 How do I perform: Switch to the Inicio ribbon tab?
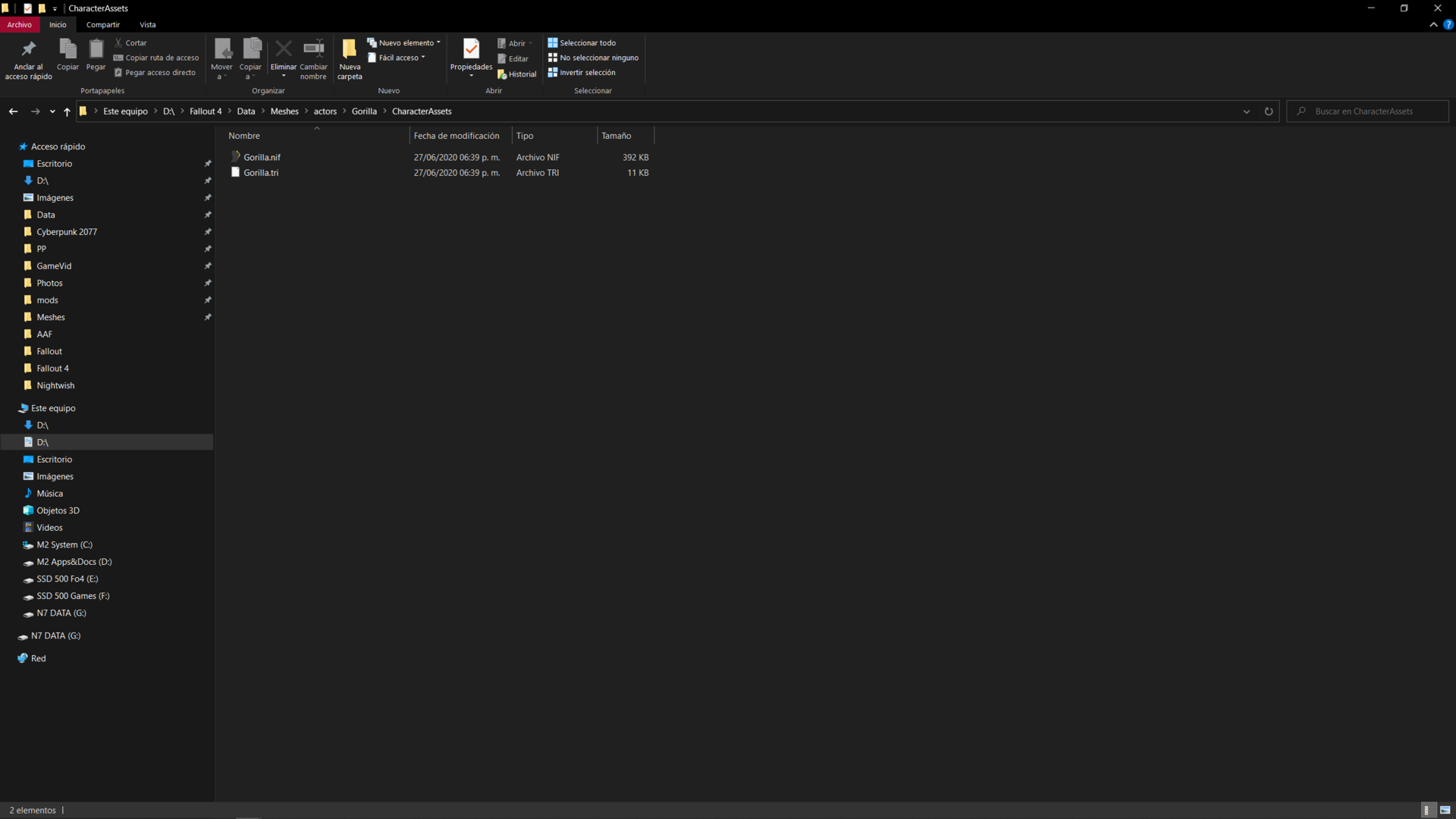pos(58,24)
